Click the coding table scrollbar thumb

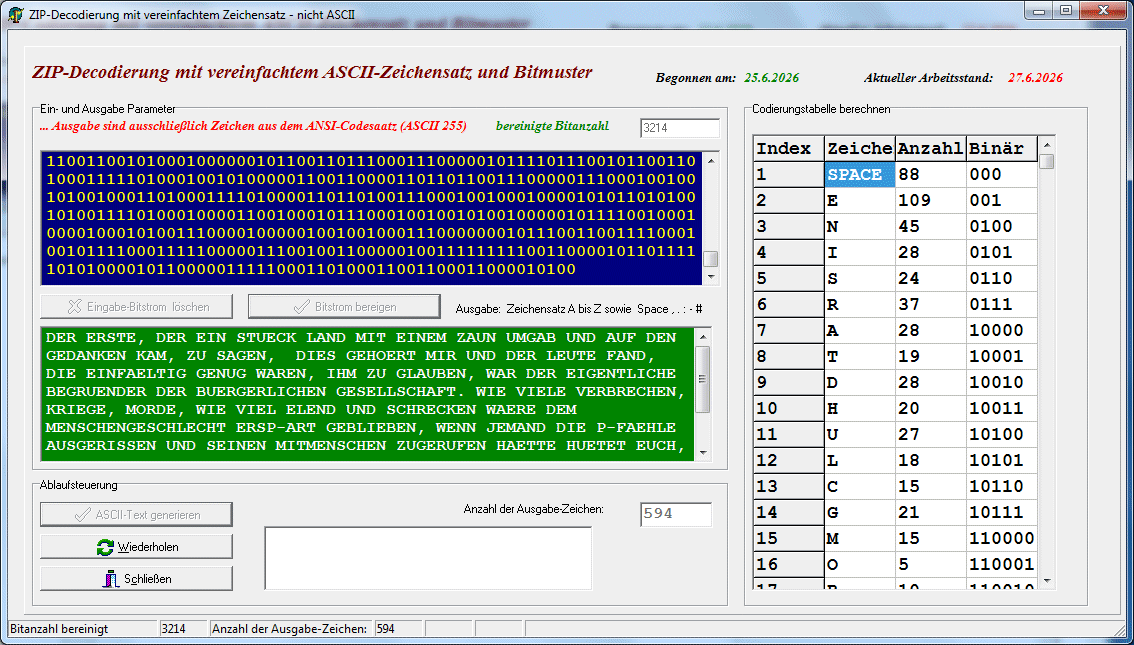point(1047,162)
